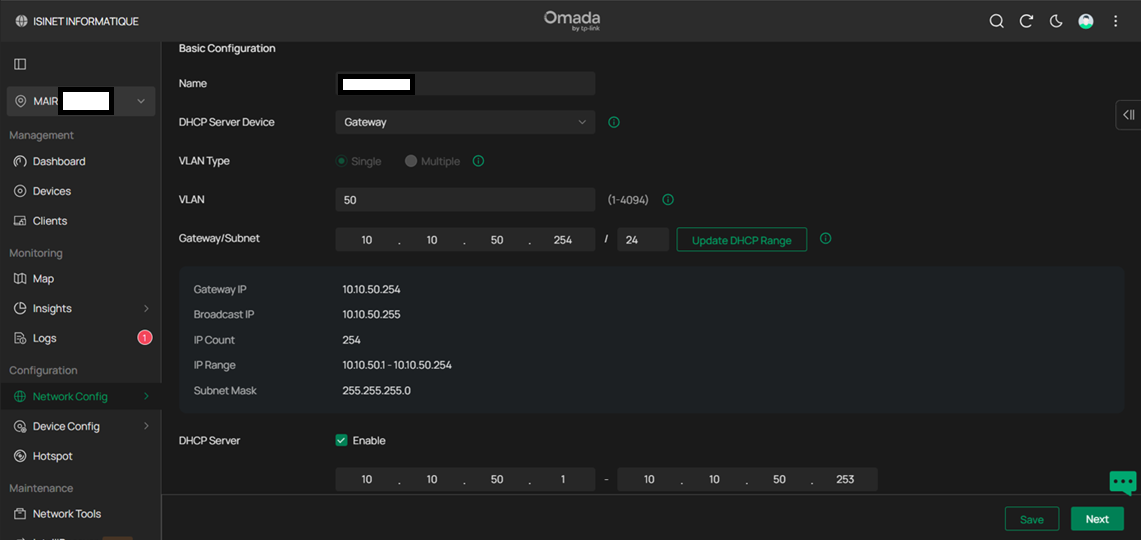Screen dimensions: 1141x540
Task: Click the Omada by tp-link logo
Action: pos(572,20)
